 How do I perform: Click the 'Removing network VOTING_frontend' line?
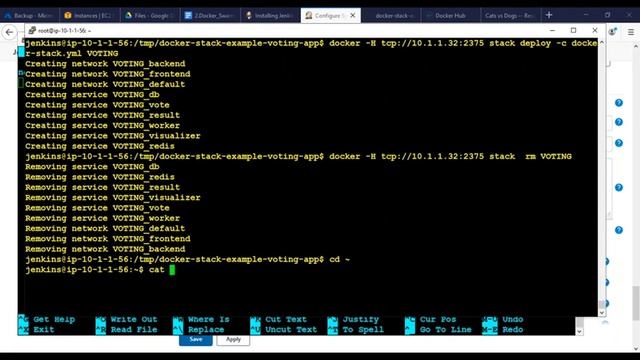[108, 239]
